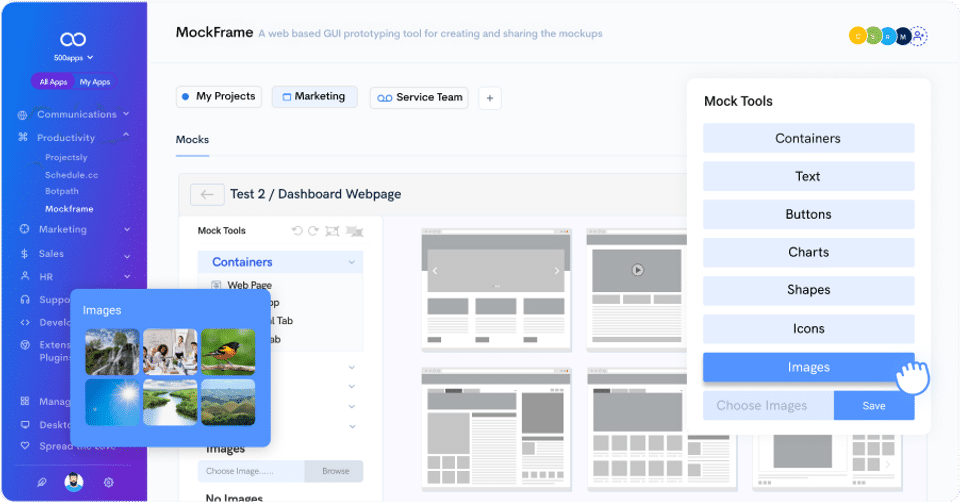Click the Choose Image input field
Image resolution: width=960 pixels, height=502 pixels.
(251, 471)
